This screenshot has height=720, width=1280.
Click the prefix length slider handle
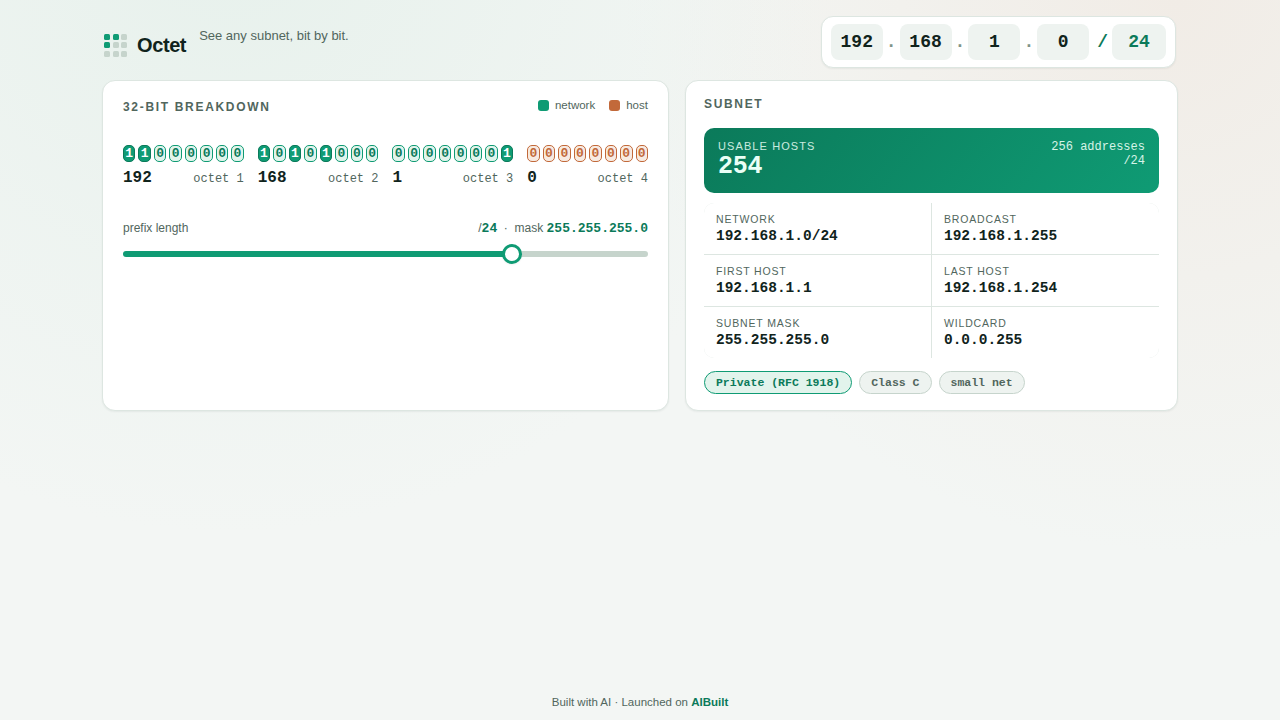pos(512,254)
